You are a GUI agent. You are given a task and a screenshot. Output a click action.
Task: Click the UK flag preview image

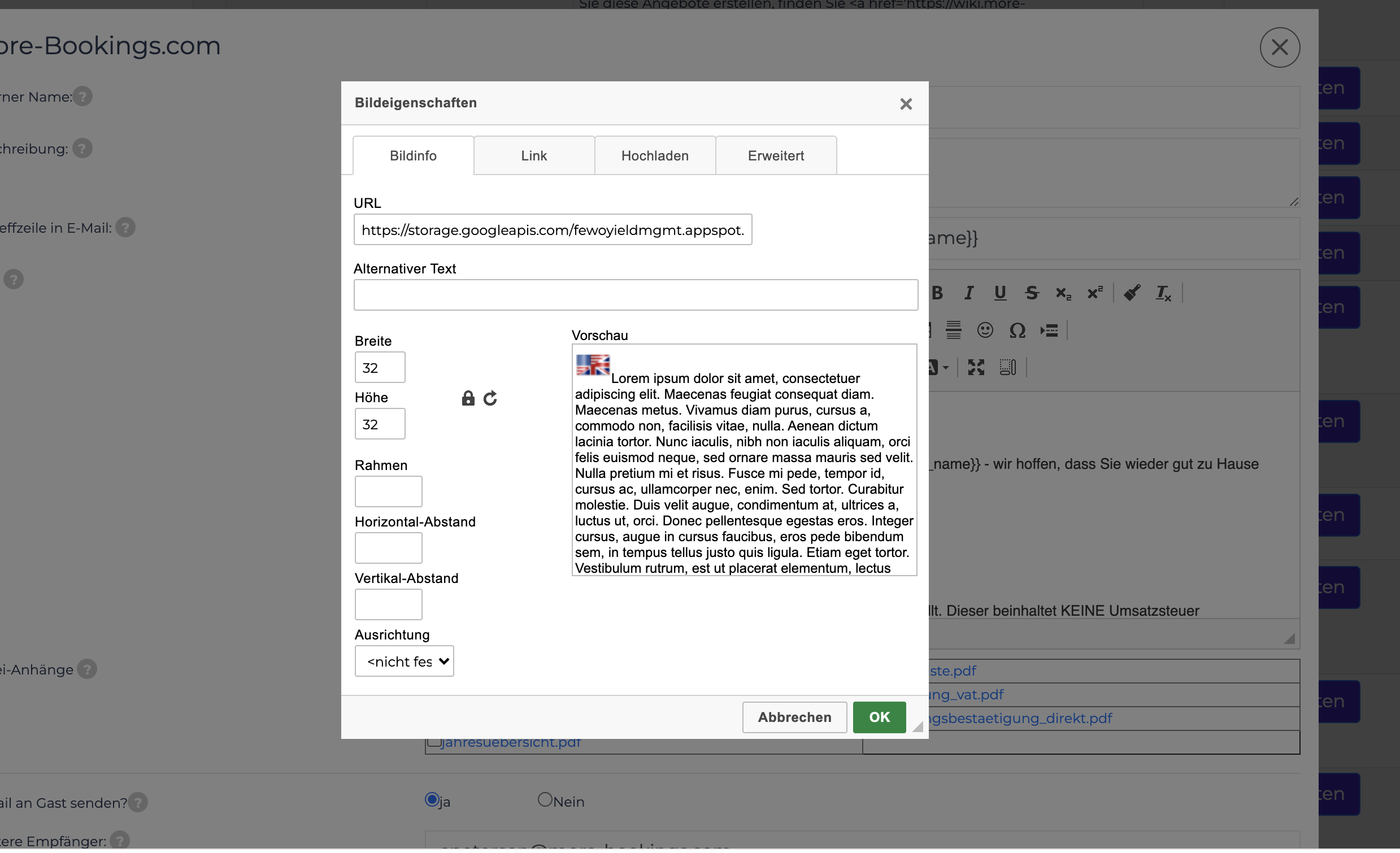point(593,365)
